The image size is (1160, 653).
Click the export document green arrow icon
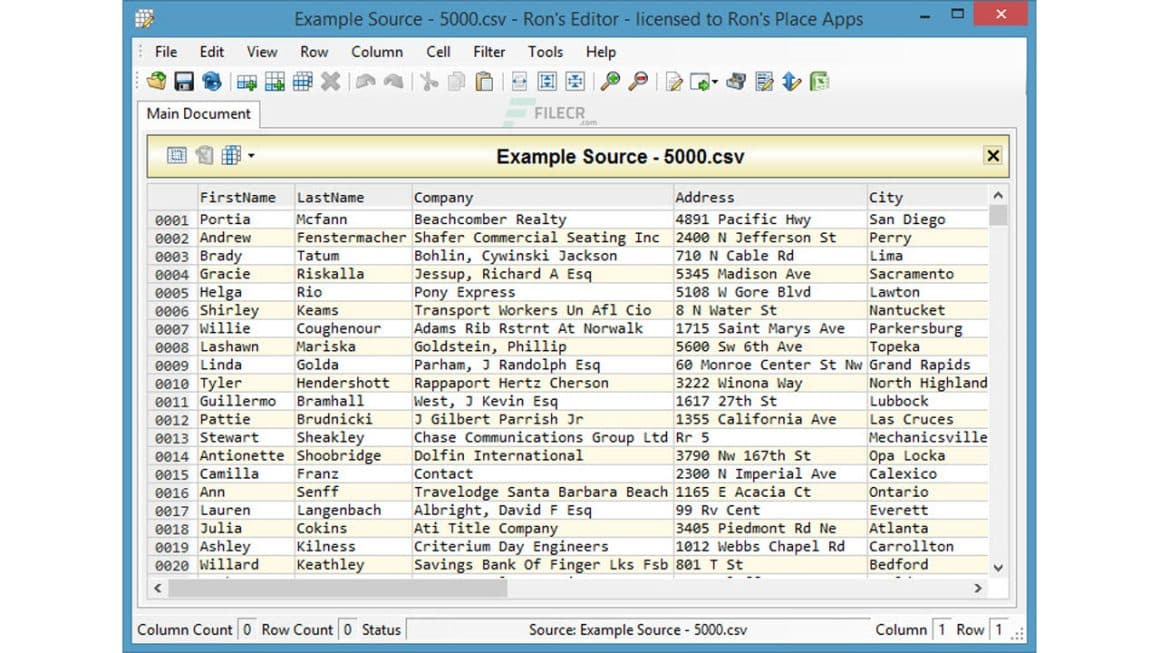pyautogui.click(x=699, y=81)
